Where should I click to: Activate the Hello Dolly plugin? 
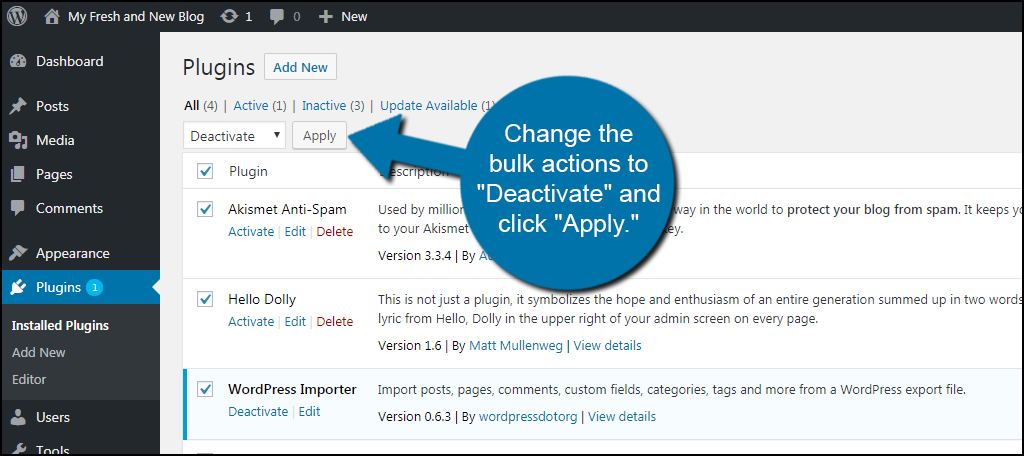[x=251, y=321]
